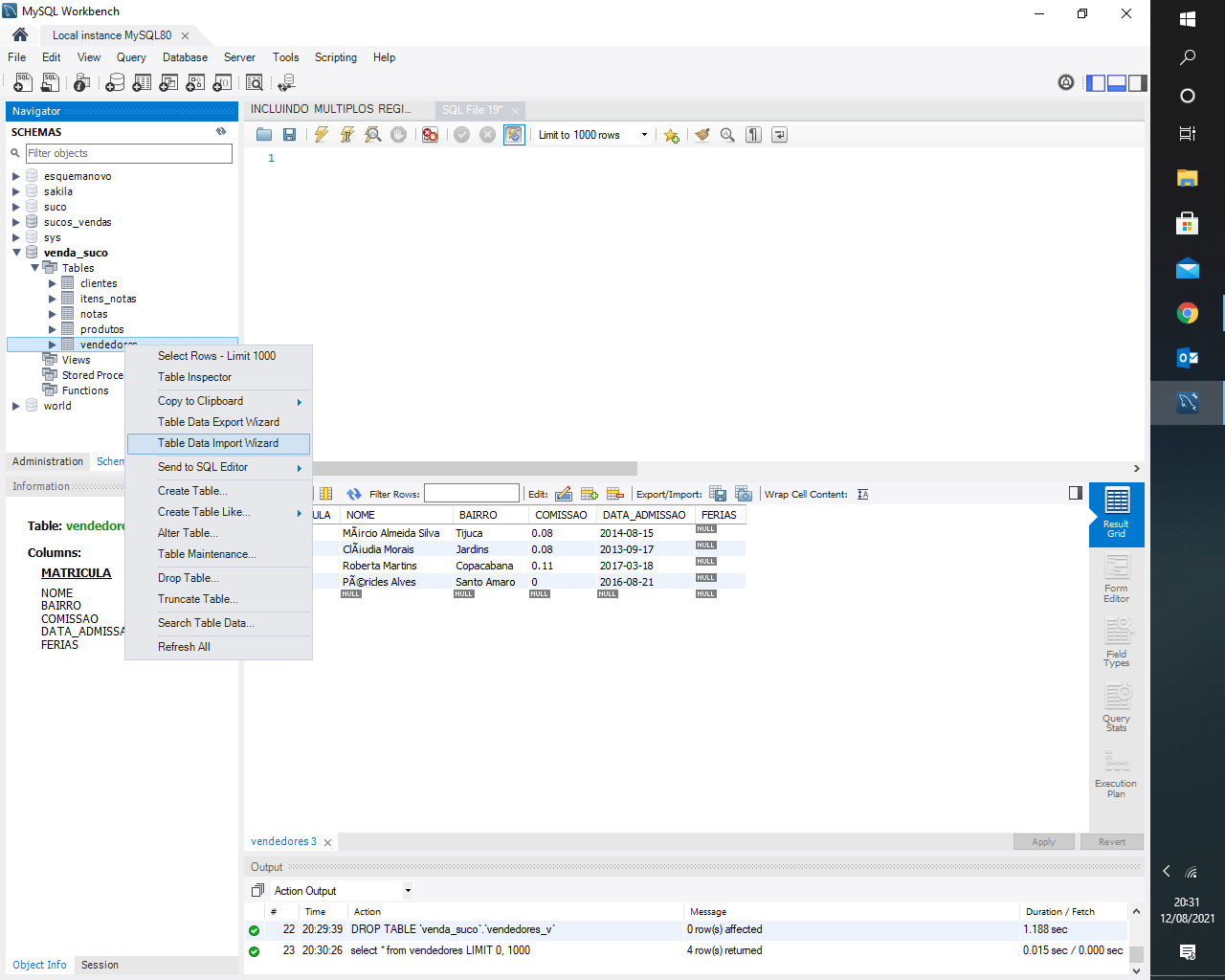Viewport: 1225px width, 980px height.
Task: Save script floppy disk icon
Action: pyautogui.click(x=289, y=135)
